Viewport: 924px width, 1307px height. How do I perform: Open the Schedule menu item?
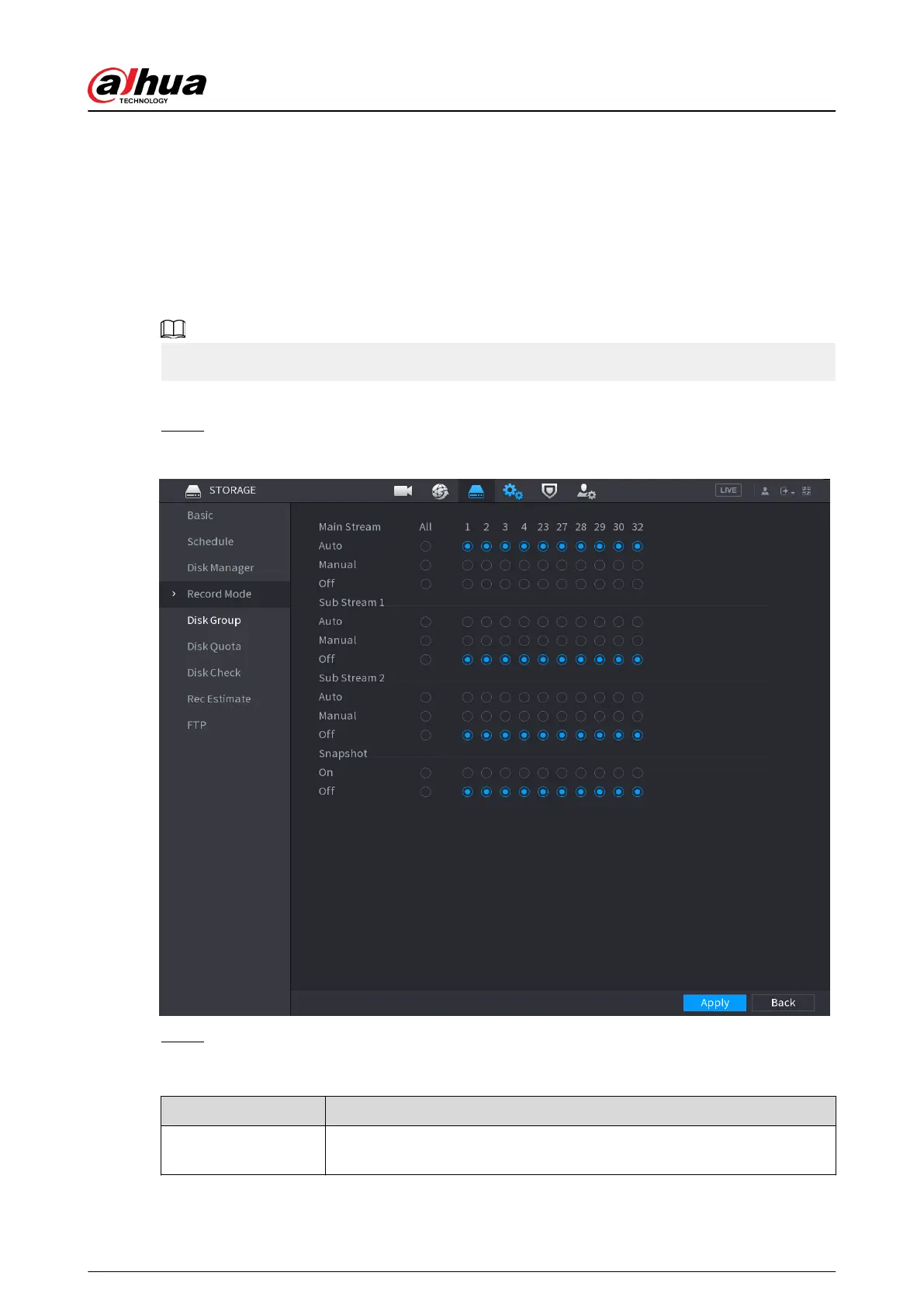pos(210,542)
